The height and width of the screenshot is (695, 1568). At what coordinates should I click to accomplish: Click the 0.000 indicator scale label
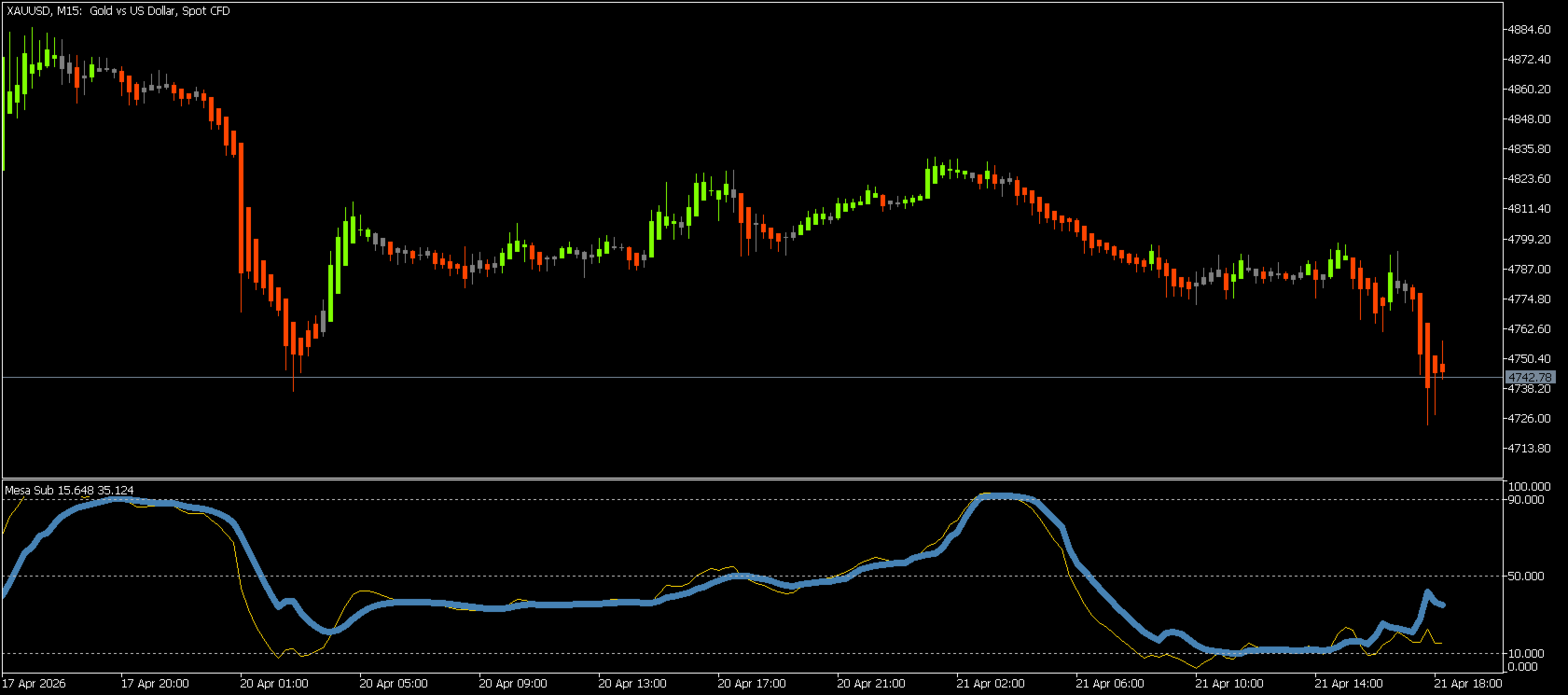coord(1524,666)
